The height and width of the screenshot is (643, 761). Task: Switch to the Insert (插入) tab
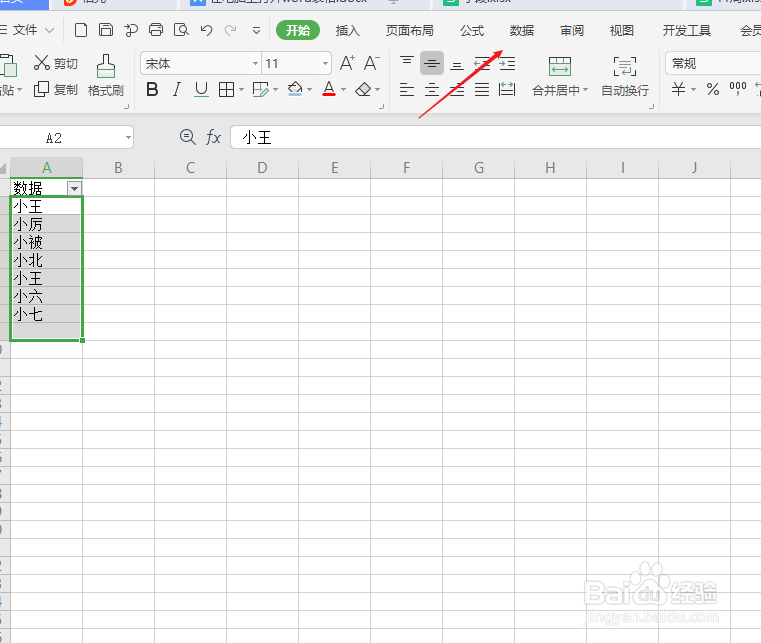(347, 31)
